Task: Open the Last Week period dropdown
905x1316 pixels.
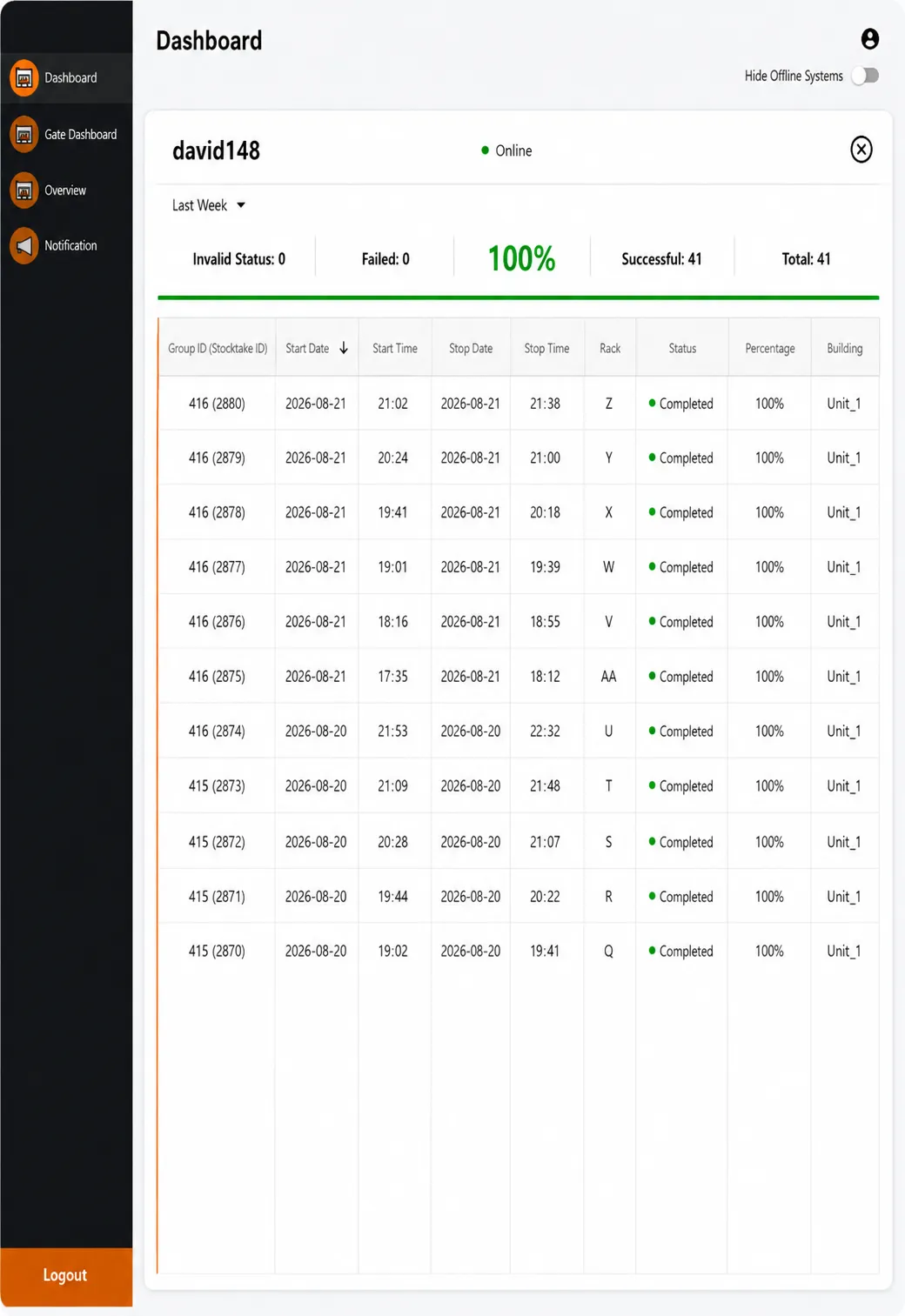Action: click(209, 205)
